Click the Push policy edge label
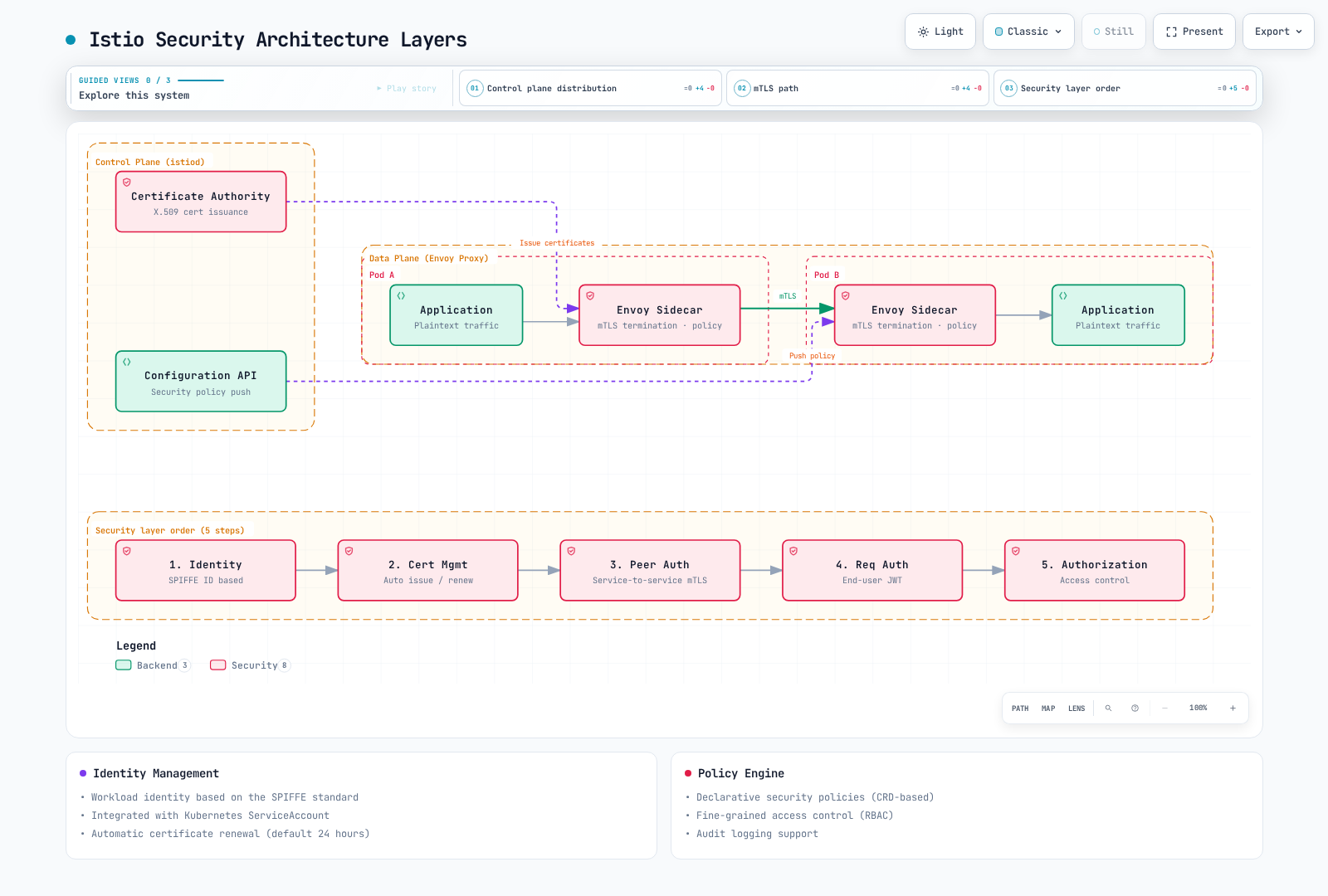The width and height of the screenshot is (1328, 896). [812, 356]
